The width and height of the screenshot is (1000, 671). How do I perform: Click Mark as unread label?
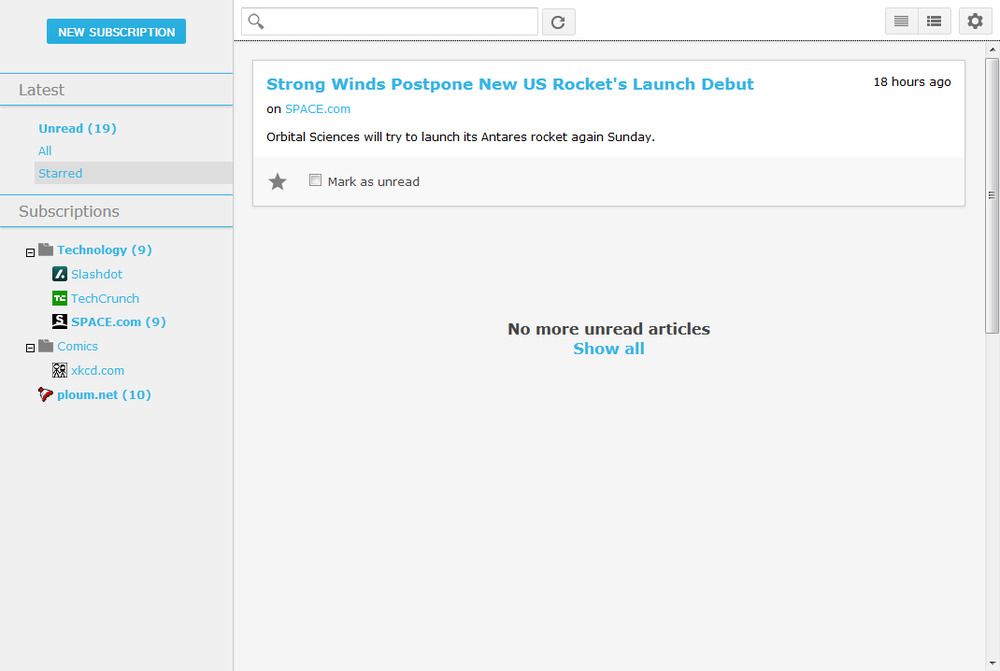click(374, 182)
